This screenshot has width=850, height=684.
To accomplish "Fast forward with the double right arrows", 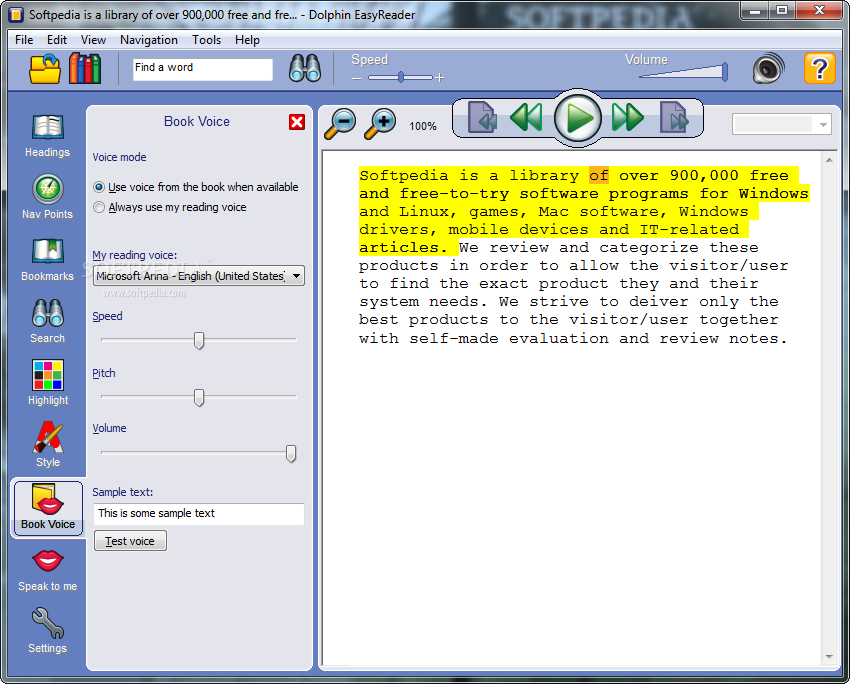I will 628,117.
